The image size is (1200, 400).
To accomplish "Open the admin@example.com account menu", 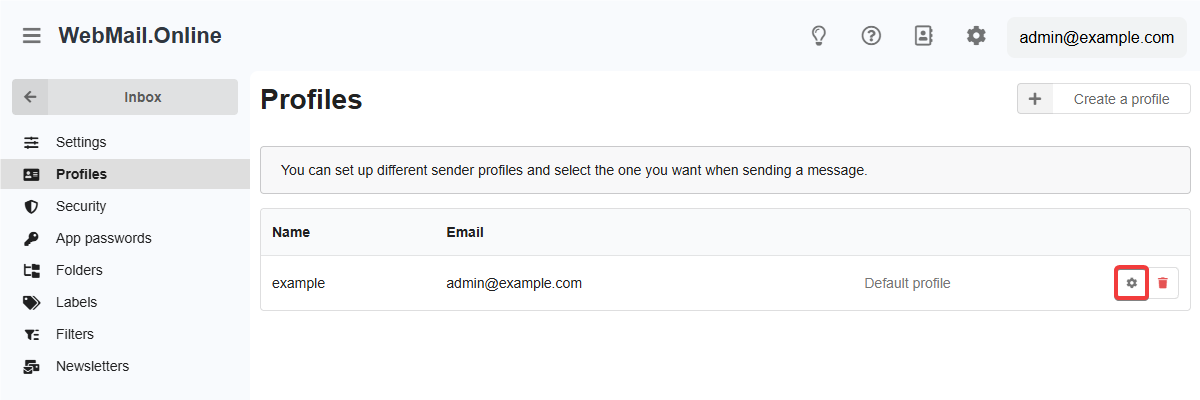I will (1096, 37).
